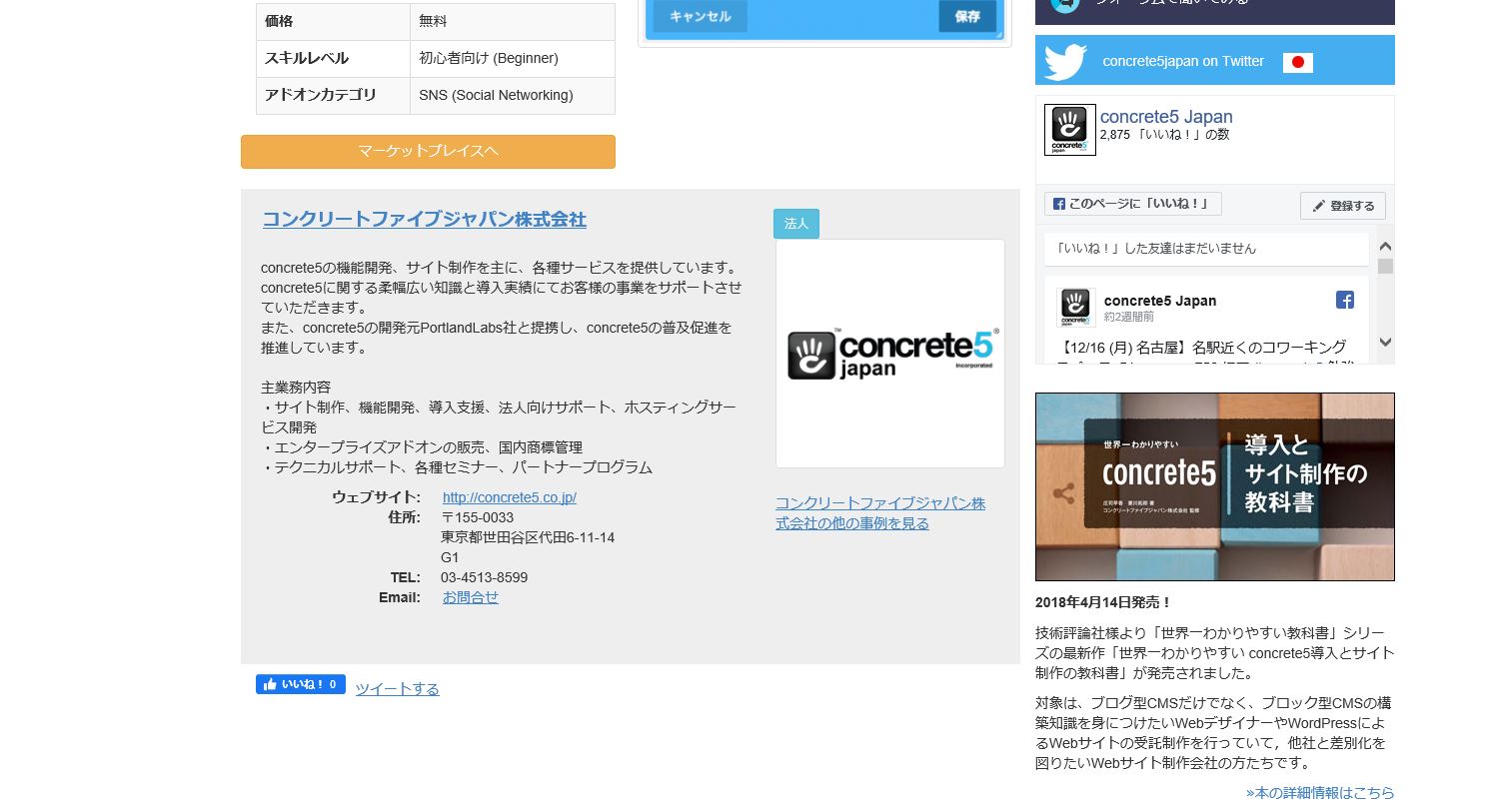Open コンクリートファイブジャパン株式会社 heading link
This screenshot has width=1492, height=812.
coord(425,220)
